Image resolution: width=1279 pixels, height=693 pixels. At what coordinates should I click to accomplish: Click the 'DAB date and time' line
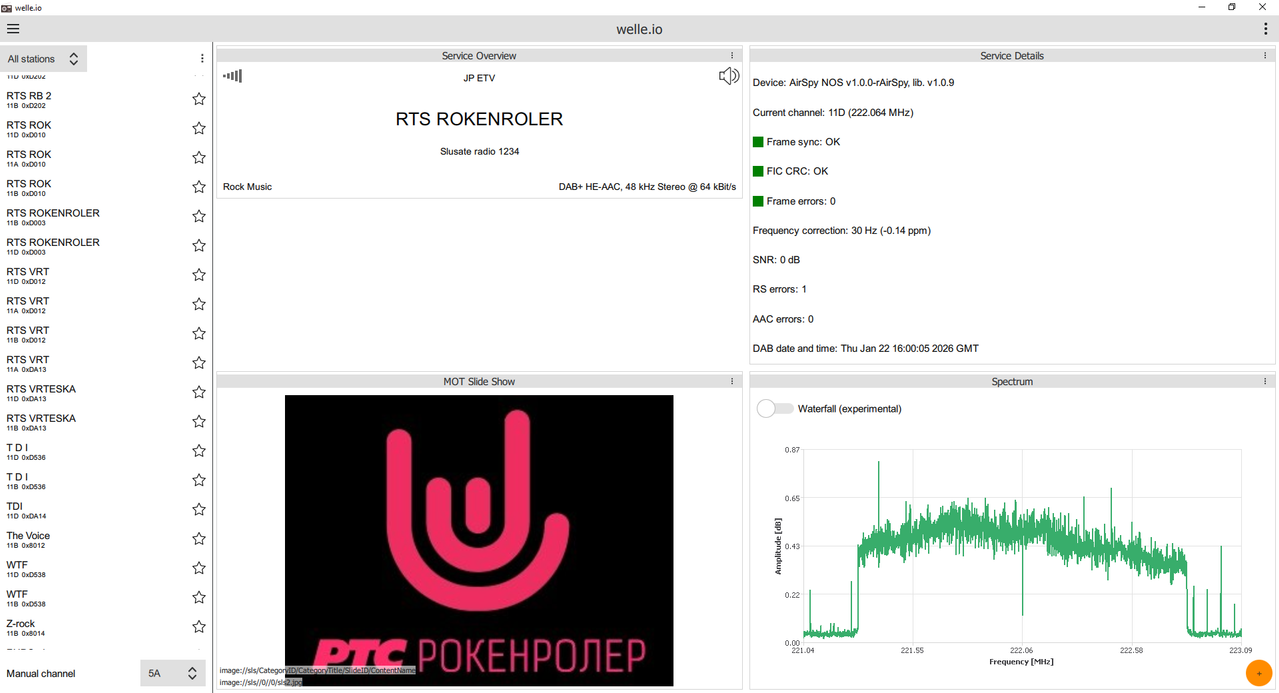(866, 349)
